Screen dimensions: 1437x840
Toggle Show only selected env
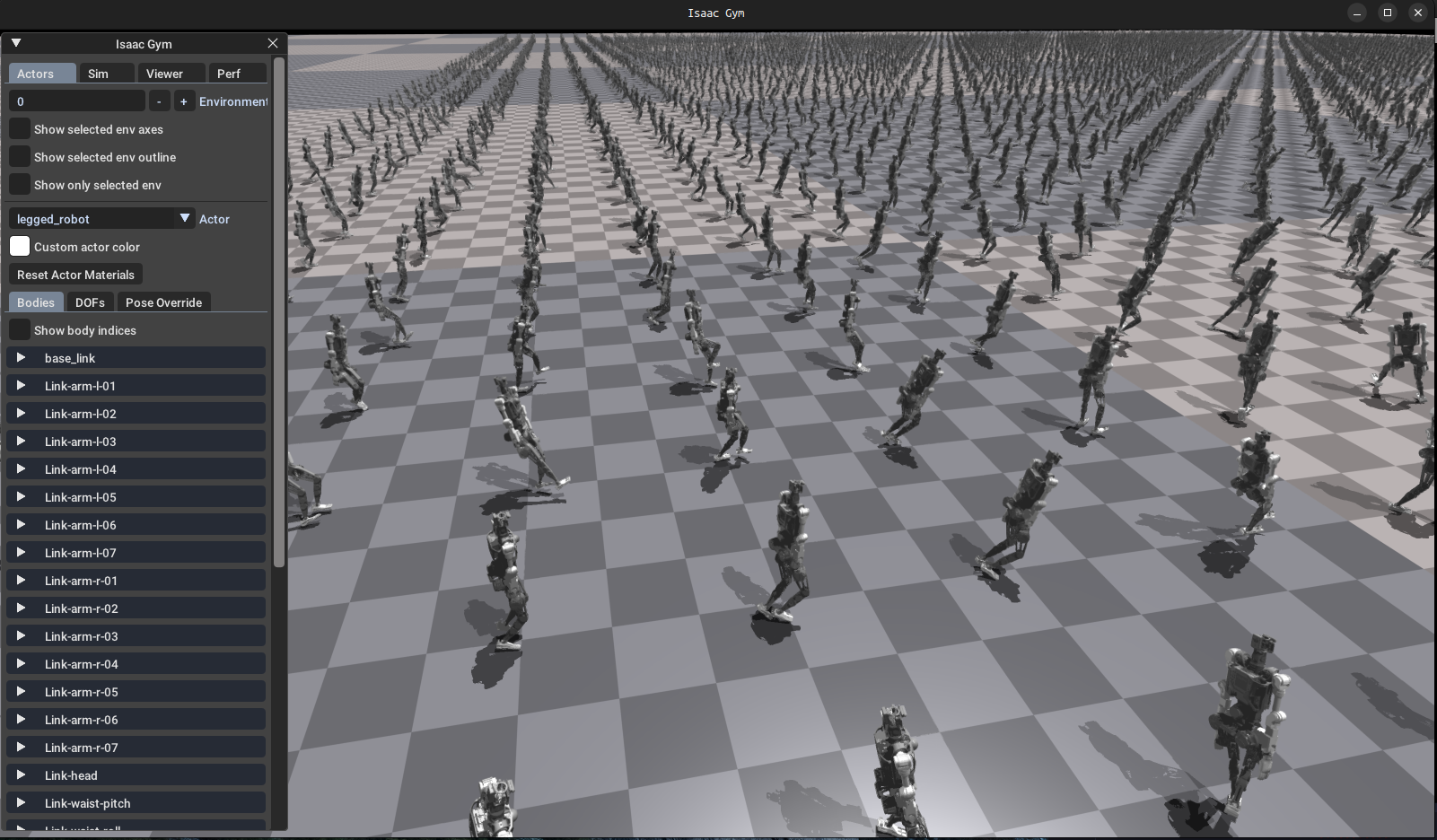point(20,185)
